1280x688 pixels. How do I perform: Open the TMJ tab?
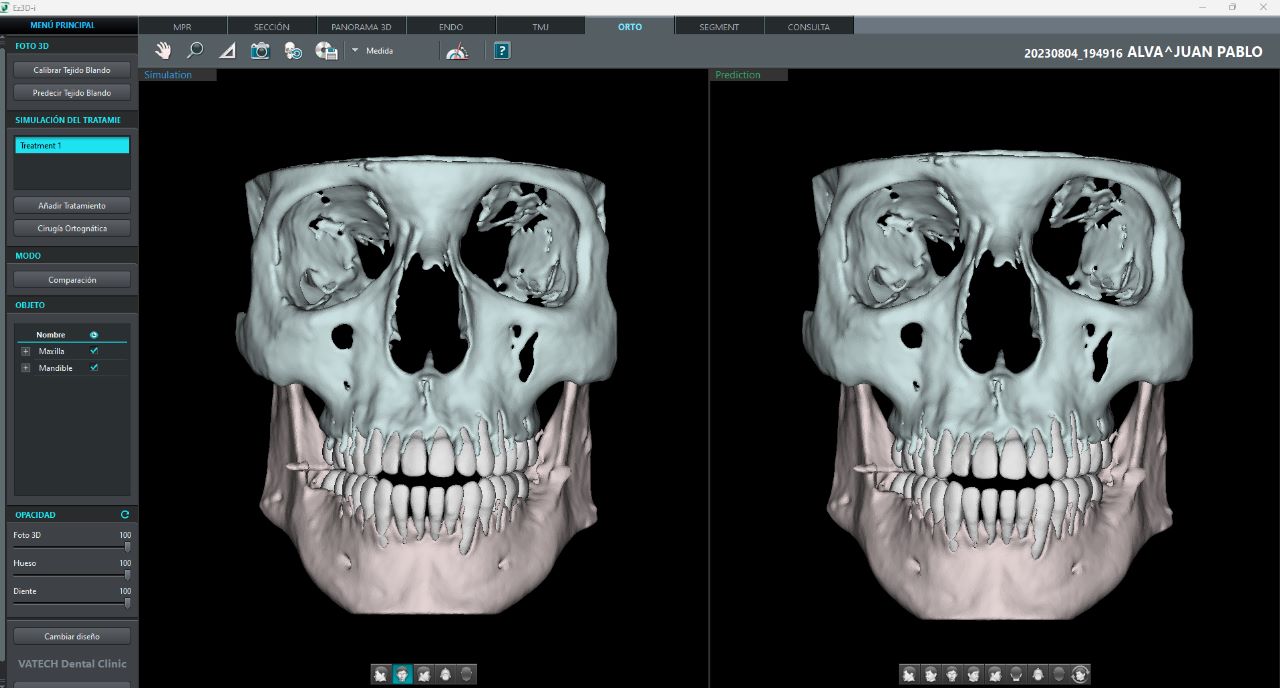(540, 27)
